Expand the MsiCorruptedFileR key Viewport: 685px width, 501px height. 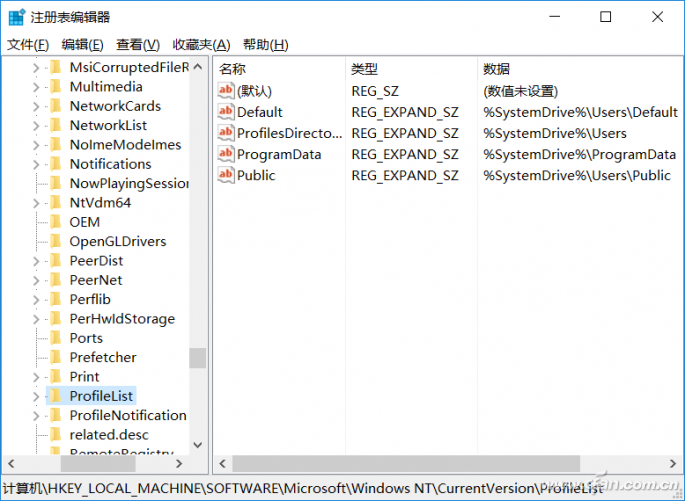point(36,68)
